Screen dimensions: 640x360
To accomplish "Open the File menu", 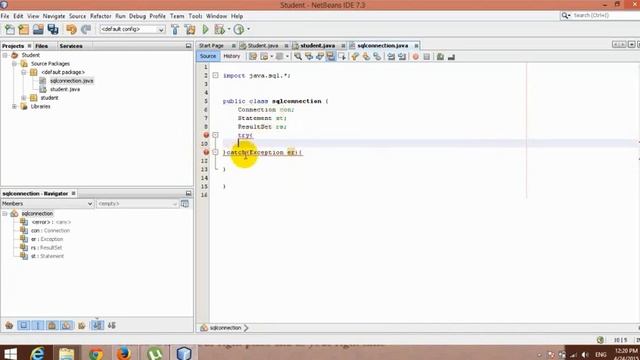I will 5,16.
